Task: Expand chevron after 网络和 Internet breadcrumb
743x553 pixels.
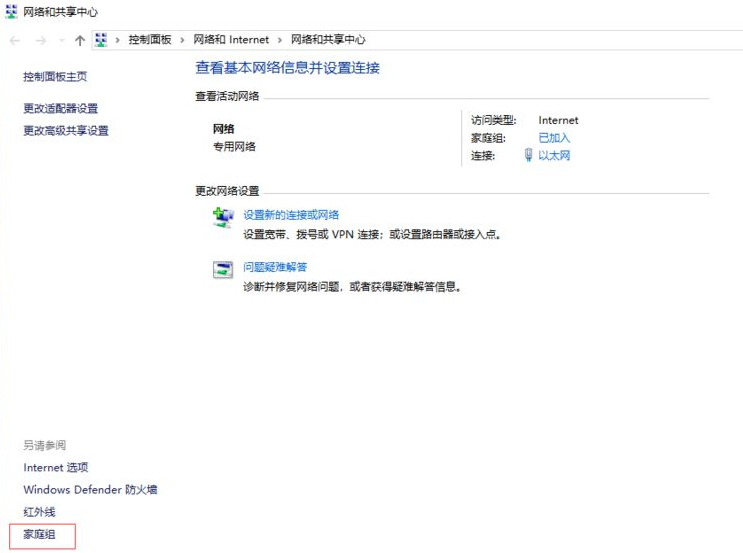Action: 280,40
